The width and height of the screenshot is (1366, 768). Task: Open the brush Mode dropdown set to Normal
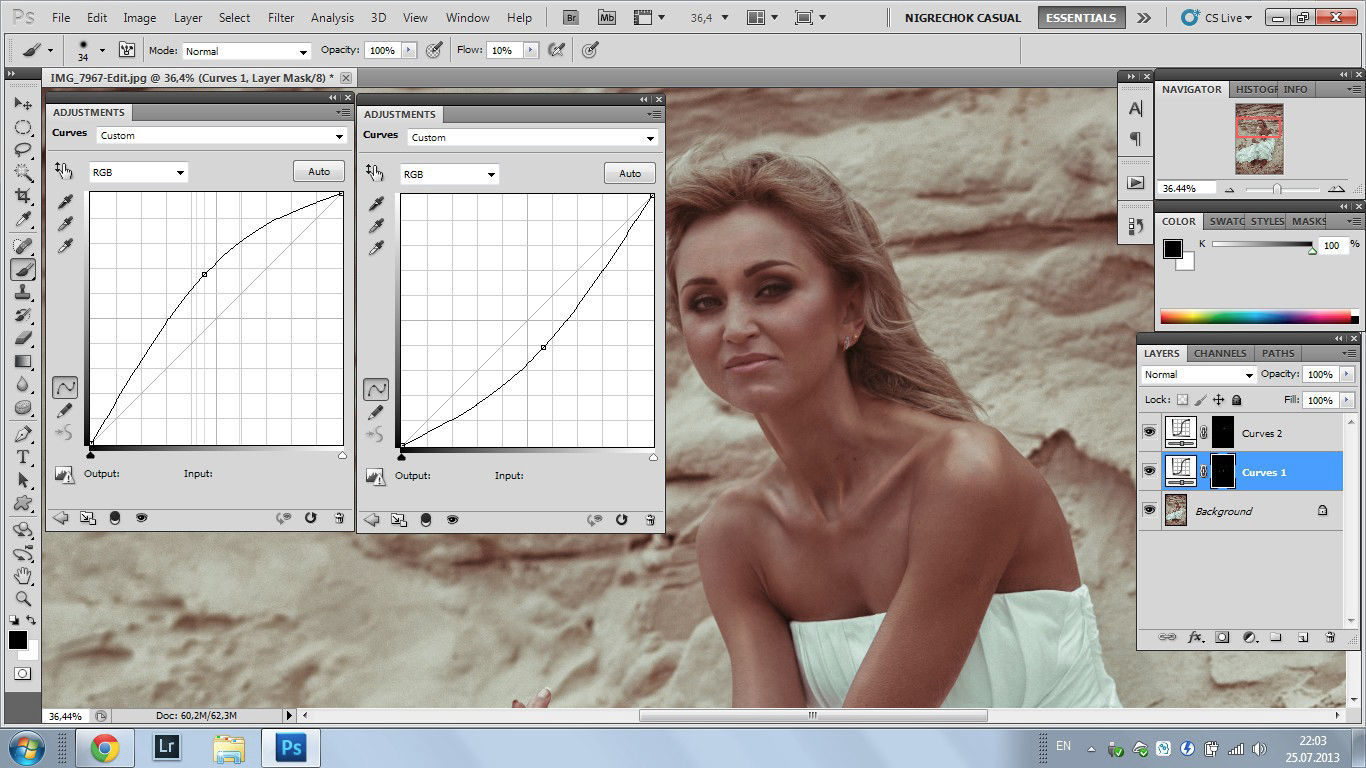point(247,51)
